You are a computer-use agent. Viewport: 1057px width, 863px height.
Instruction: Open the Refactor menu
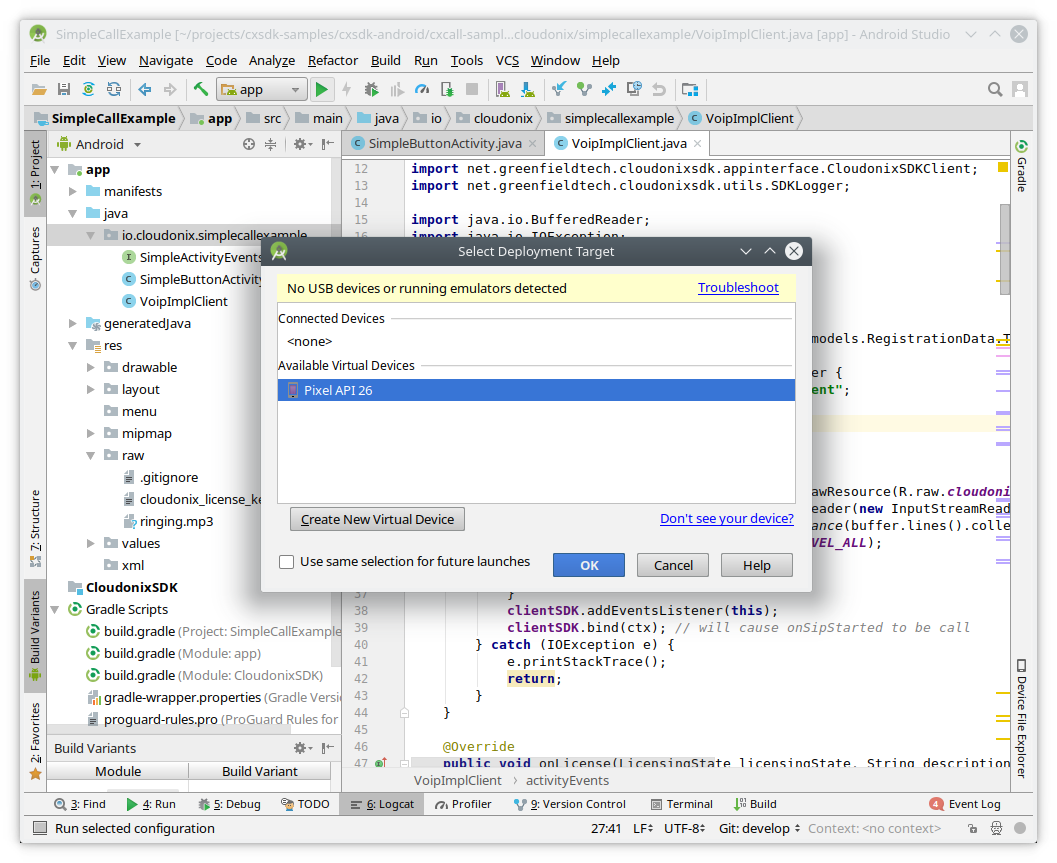tap(332, 60)
